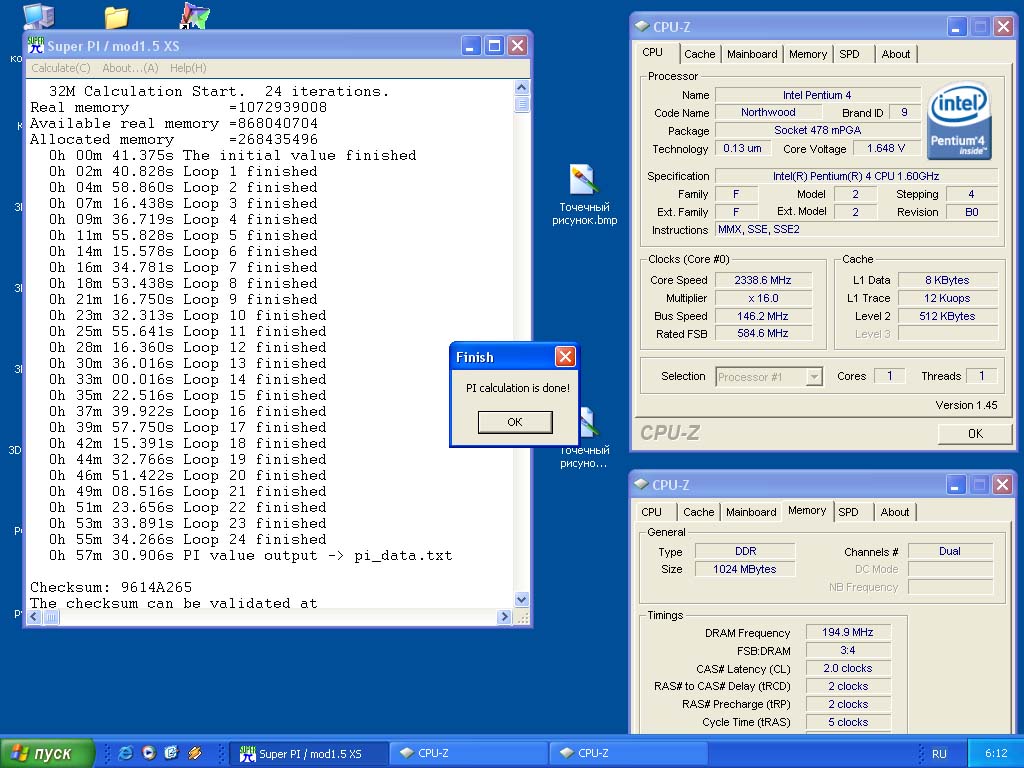Select the folder icon on the desktop
Image resolution: width=1024 pixels, height=768 pixels.
click(116, 18)
